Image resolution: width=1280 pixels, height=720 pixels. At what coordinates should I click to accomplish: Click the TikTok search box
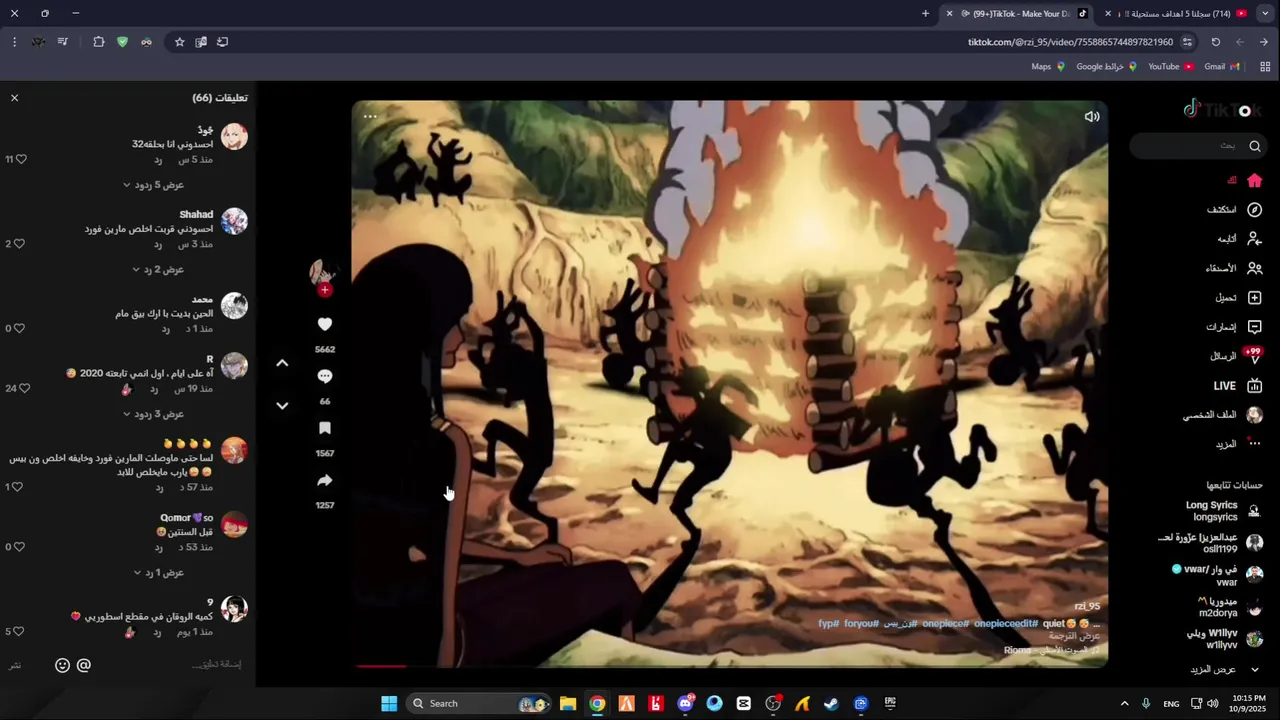point(1198,146)
